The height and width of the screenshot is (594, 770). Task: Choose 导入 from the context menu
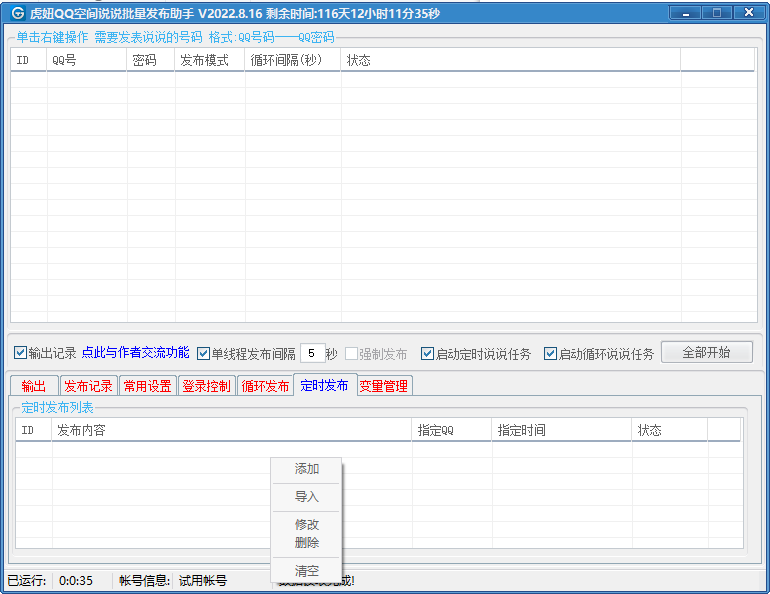tap(306, 497)
